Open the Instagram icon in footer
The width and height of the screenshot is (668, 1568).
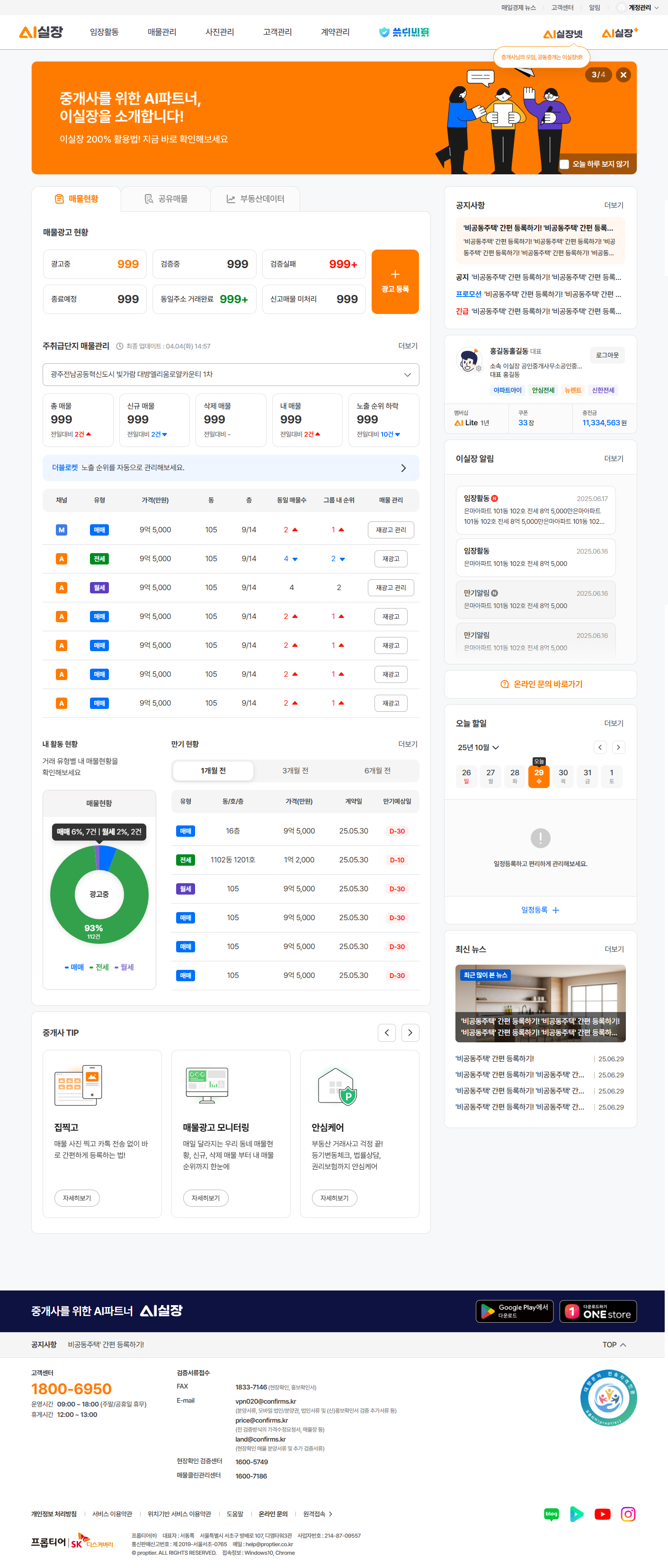click(627, 1514)
